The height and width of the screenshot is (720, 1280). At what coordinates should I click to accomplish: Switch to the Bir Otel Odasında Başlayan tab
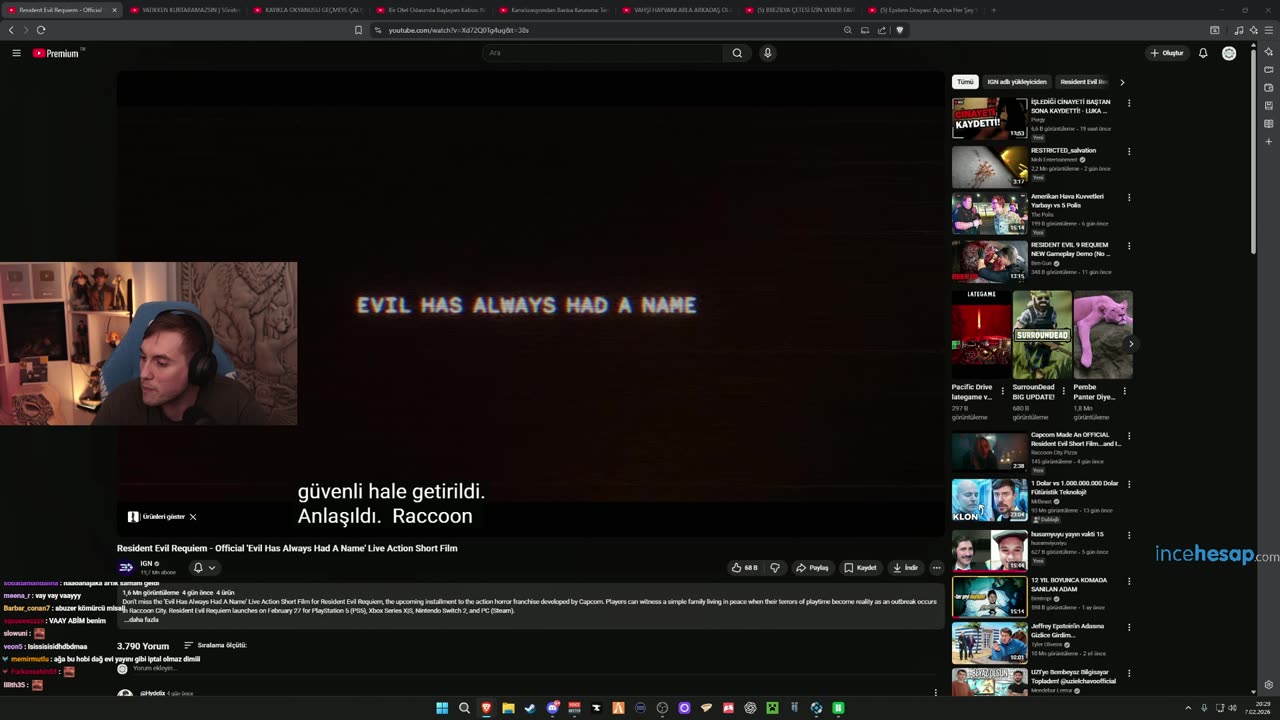pyautogui.click(x=431, y=10)
